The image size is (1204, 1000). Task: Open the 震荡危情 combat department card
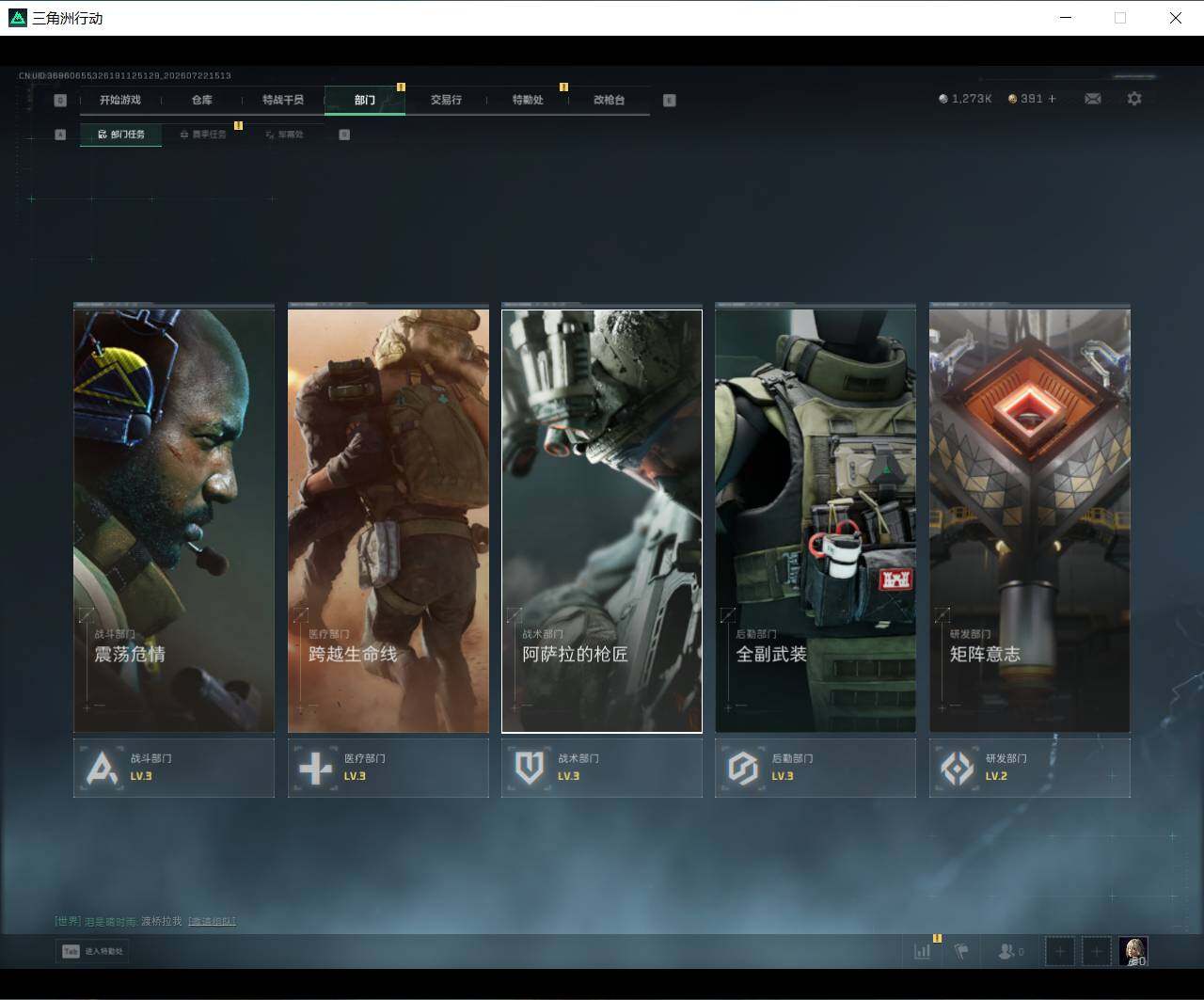click(174, 520)
